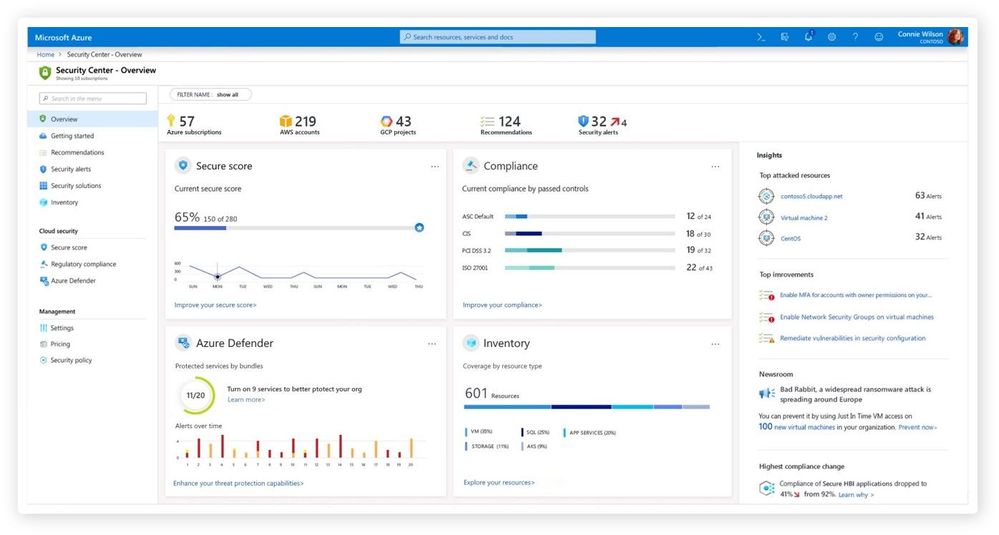The height and width of the screenshot is (535, 999).
Task: Click the Azure Defender card icon
Action: click(183, 343)
